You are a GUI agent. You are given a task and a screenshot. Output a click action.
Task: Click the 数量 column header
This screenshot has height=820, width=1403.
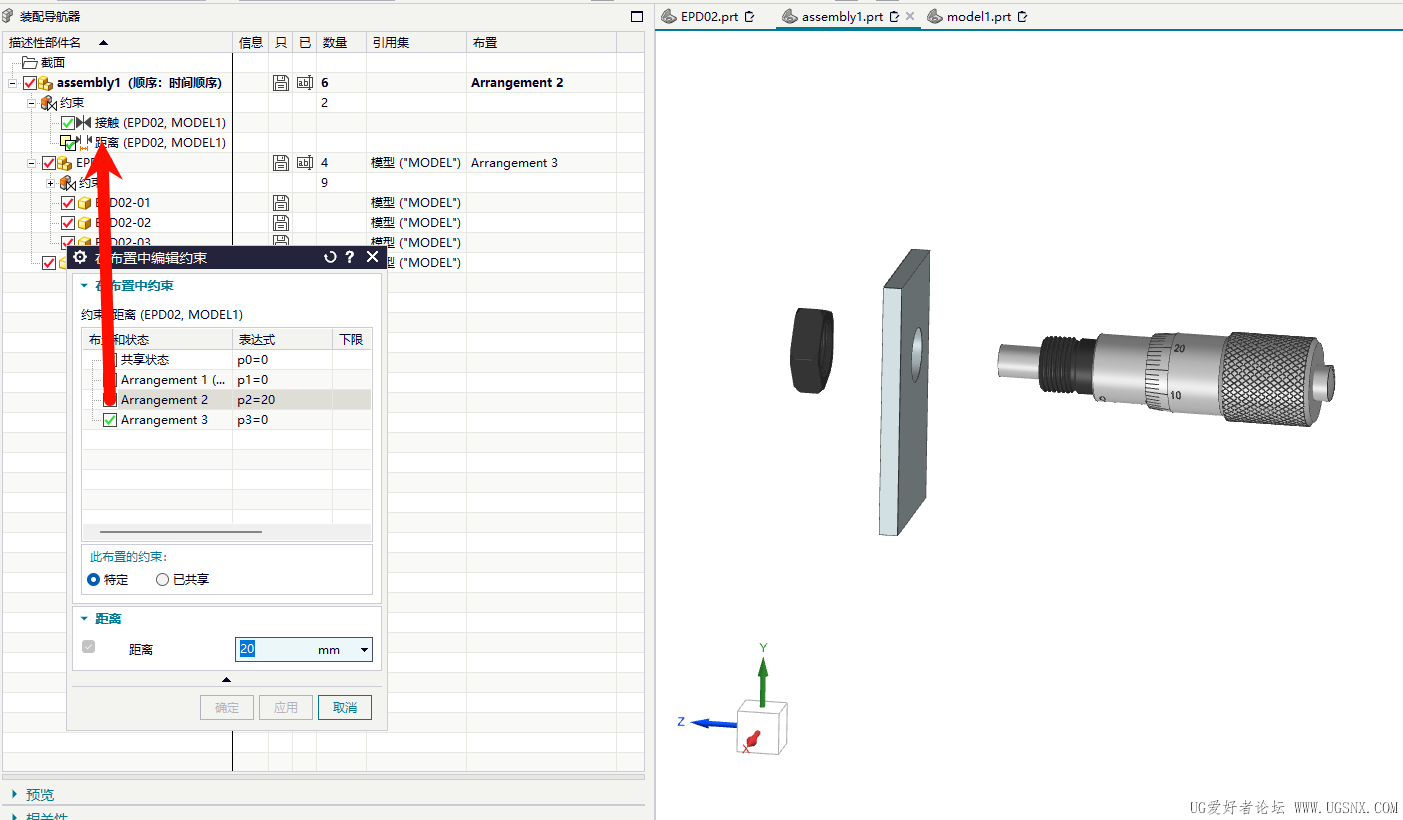point(341,42)
